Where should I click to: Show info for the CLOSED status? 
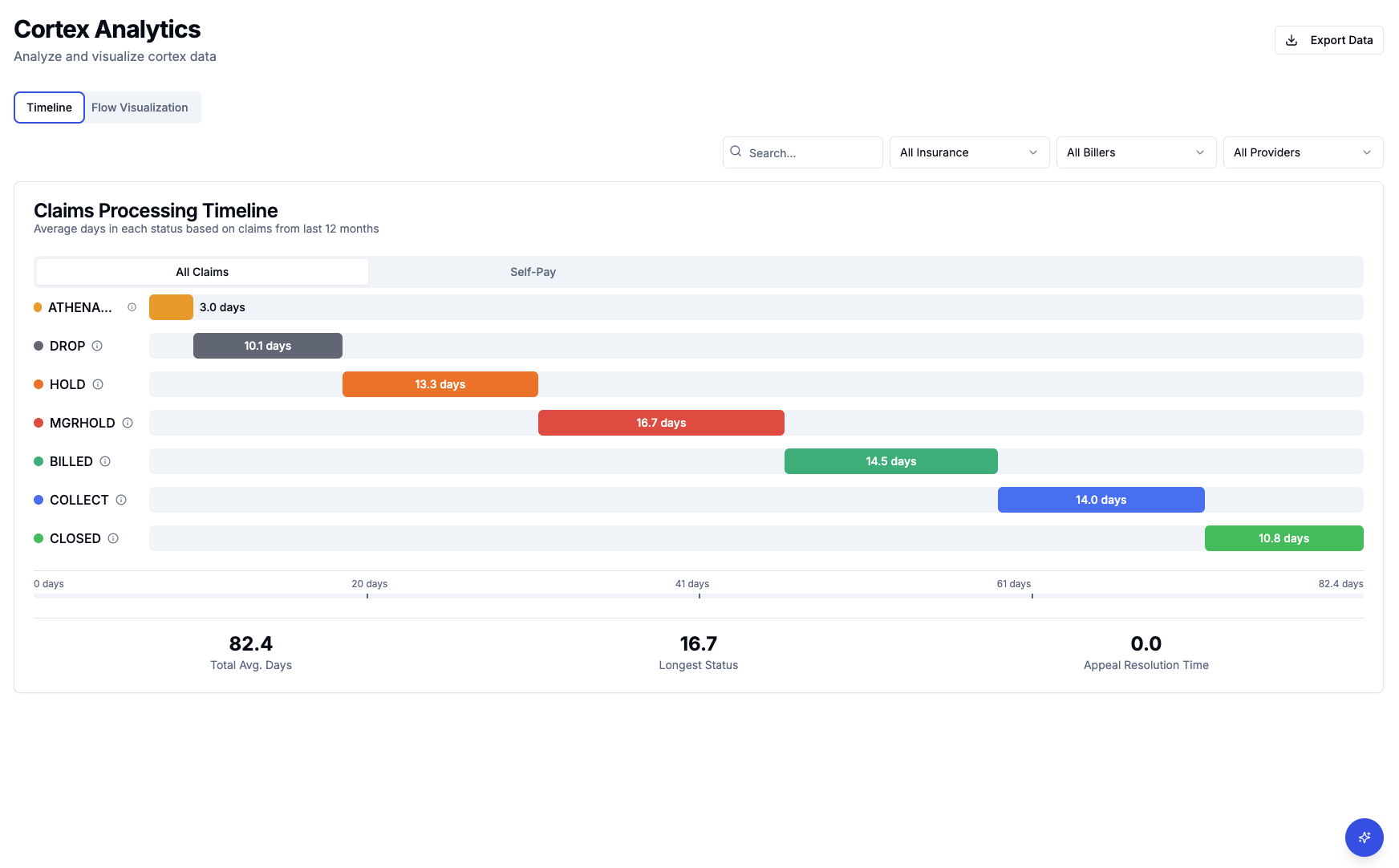[x=113, y=538]
